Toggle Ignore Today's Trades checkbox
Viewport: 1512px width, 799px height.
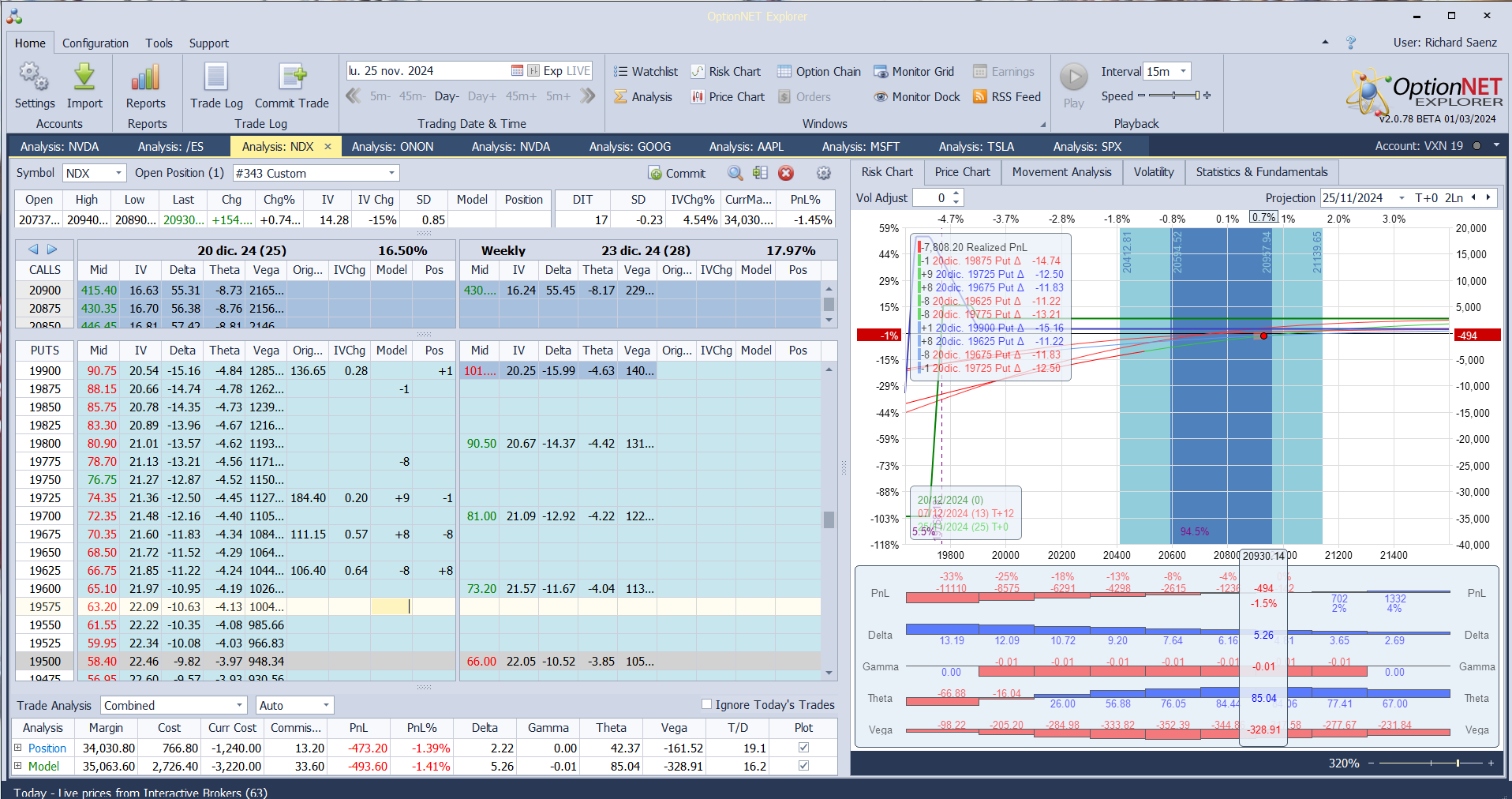click(706, 704)
